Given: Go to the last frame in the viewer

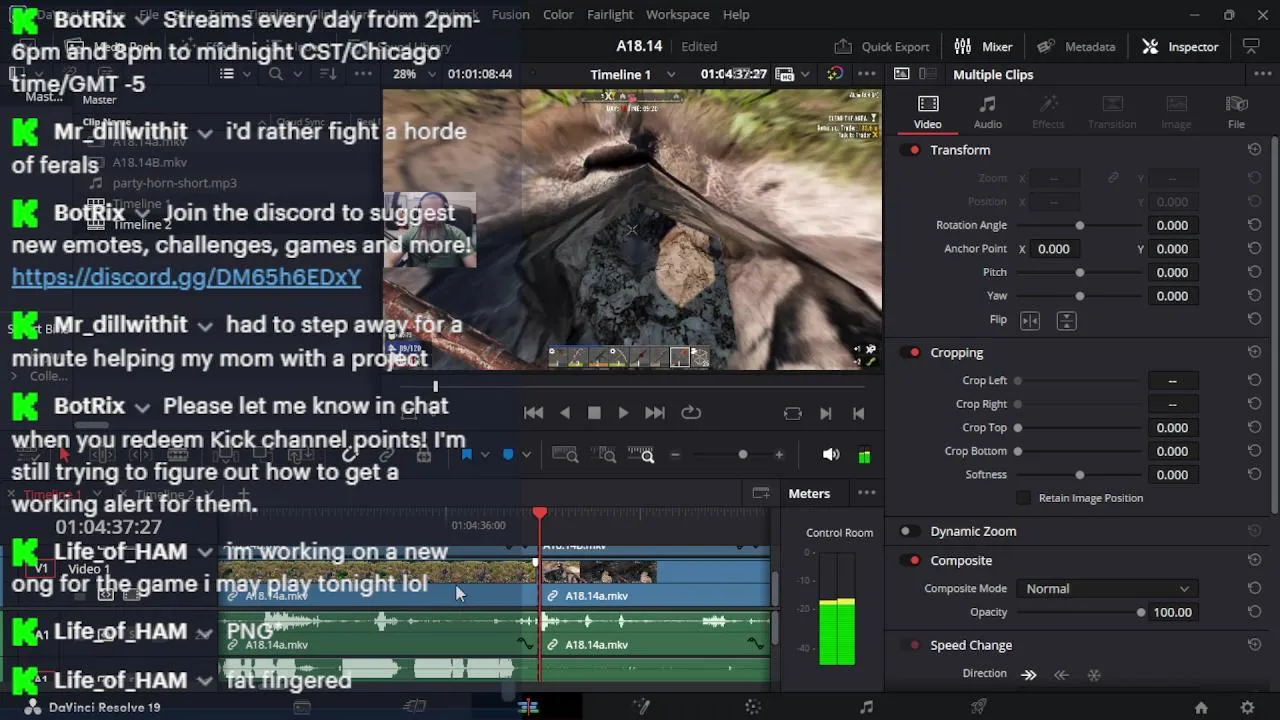Looking at the screenshot, I should click(655, 413).
